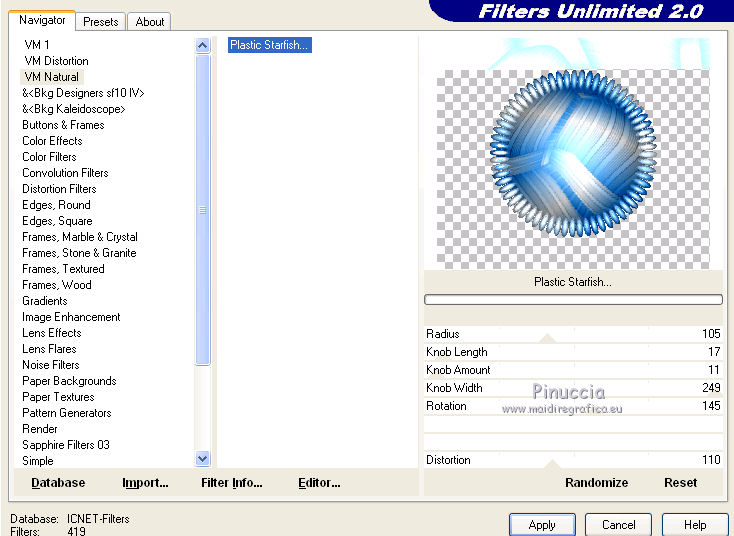This screenshot has width=734, height=536.
Task: Randomize the filter settings
Action: [596, 483]
